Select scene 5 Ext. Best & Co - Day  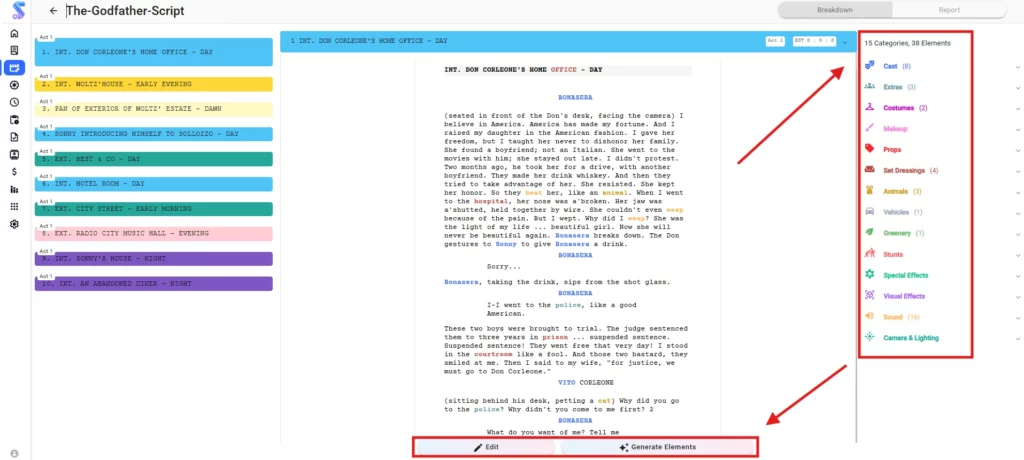[x=153, y=159]
